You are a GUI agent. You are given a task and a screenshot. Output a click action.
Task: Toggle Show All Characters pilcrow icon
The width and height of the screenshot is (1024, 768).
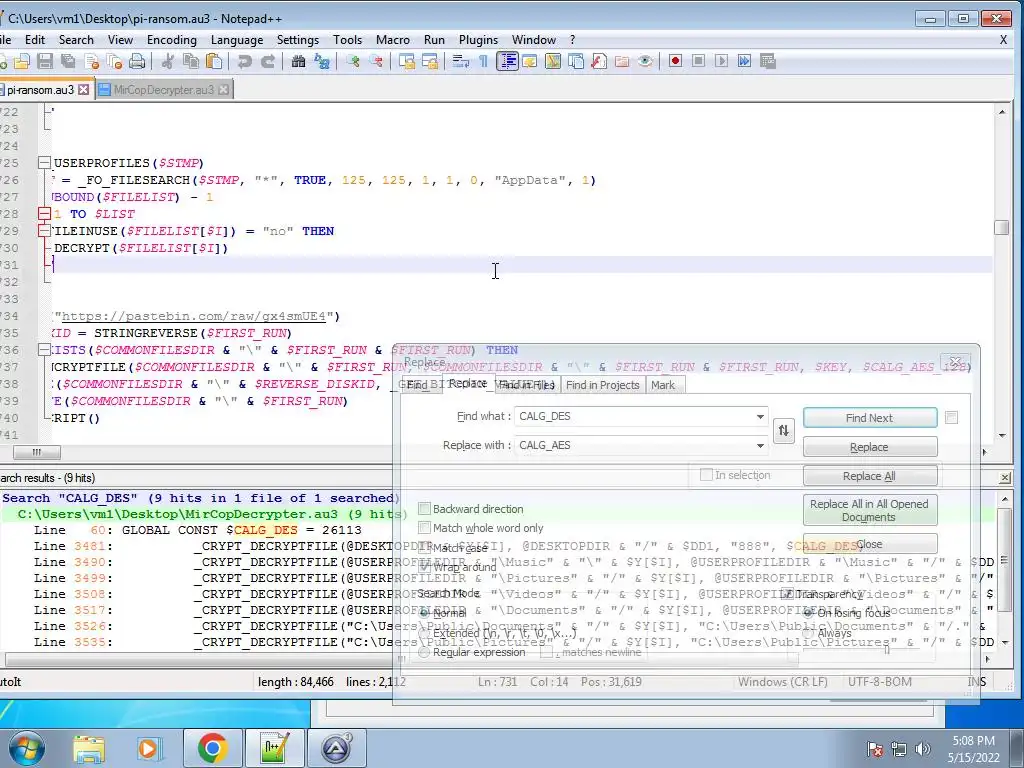pos(483,61)
